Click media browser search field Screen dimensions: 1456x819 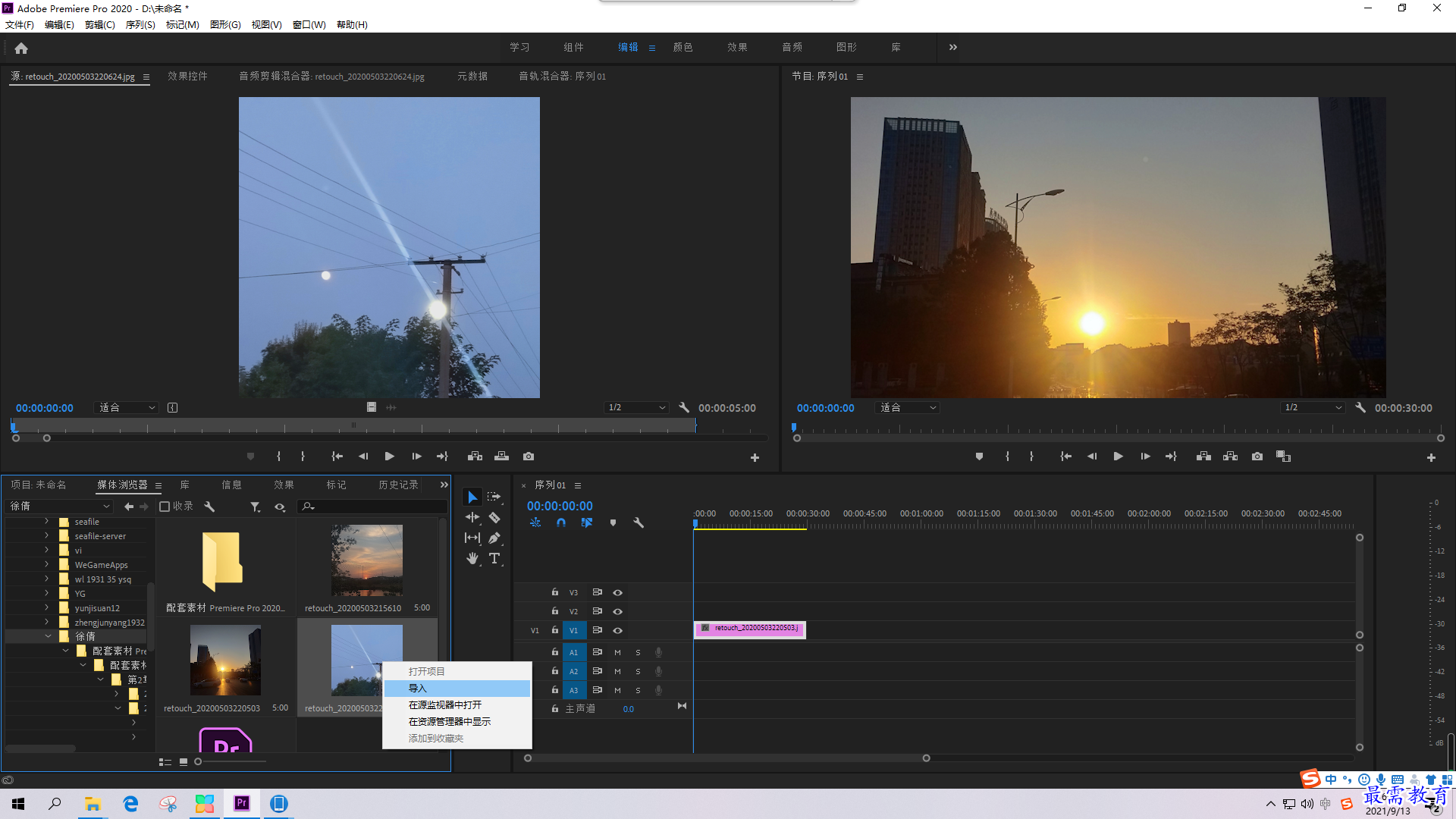click(372, 507)
